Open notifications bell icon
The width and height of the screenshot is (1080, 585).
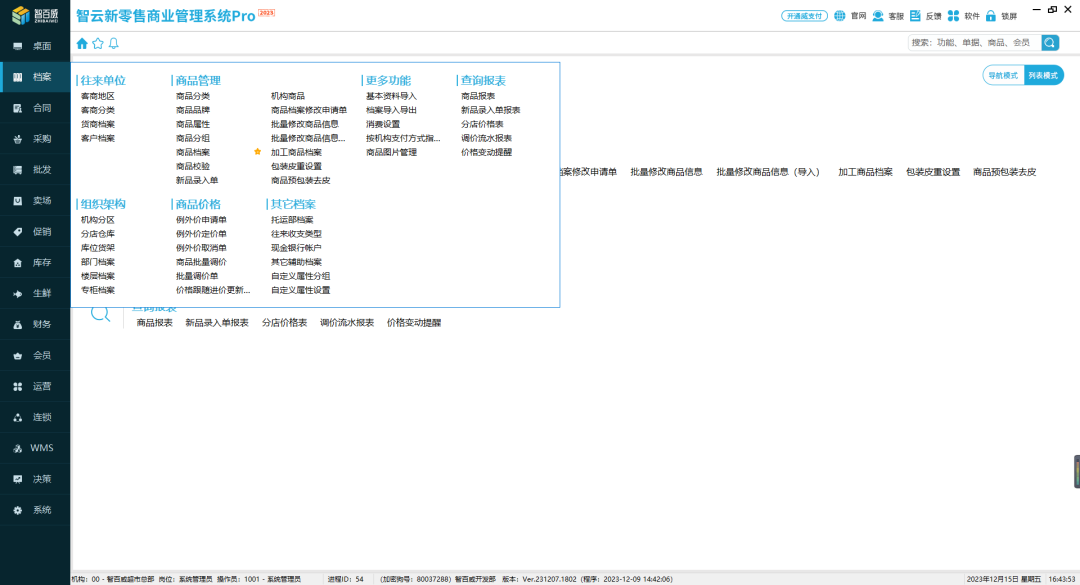pos(113,43)
